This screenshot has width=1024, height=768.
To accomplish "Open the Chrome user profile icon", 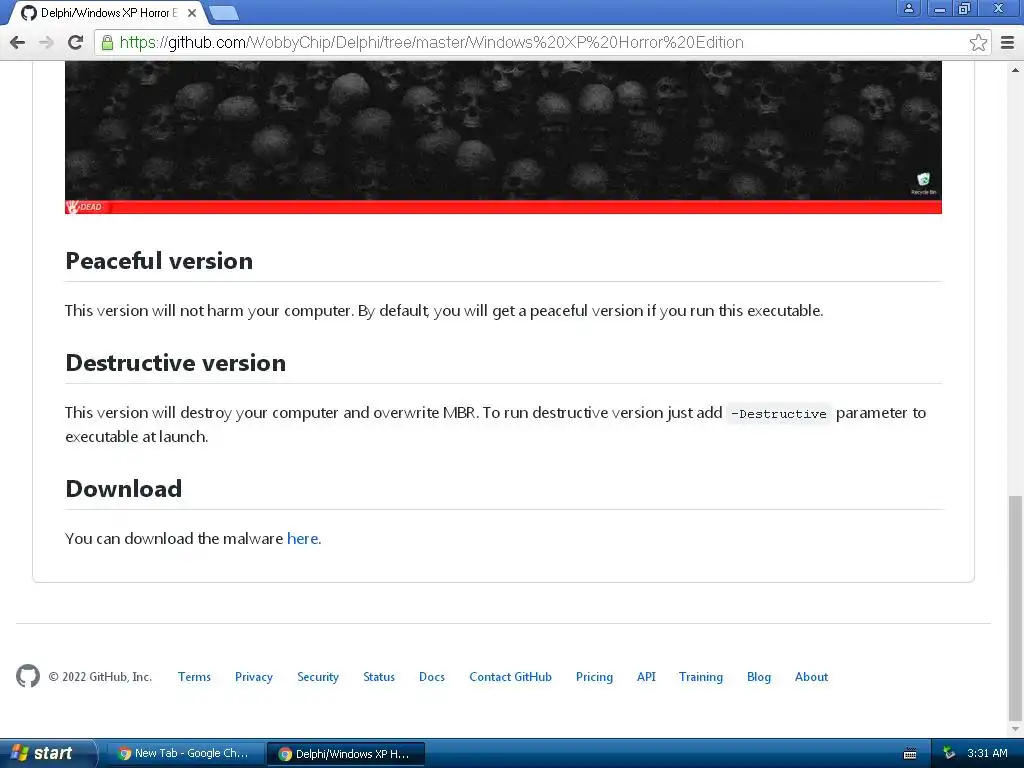I will coord(908,8).
